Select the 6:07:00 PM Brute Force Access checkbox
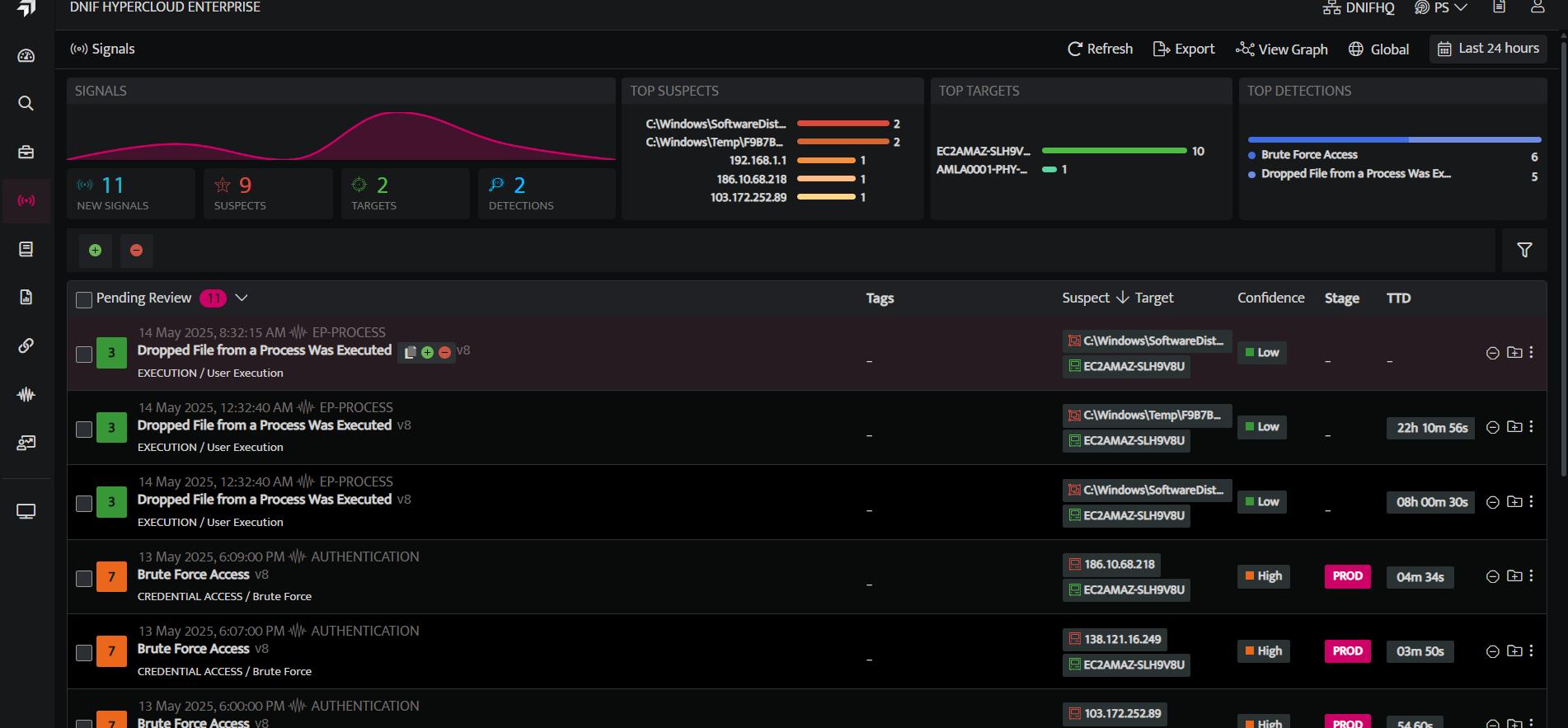 click(84, 653)
